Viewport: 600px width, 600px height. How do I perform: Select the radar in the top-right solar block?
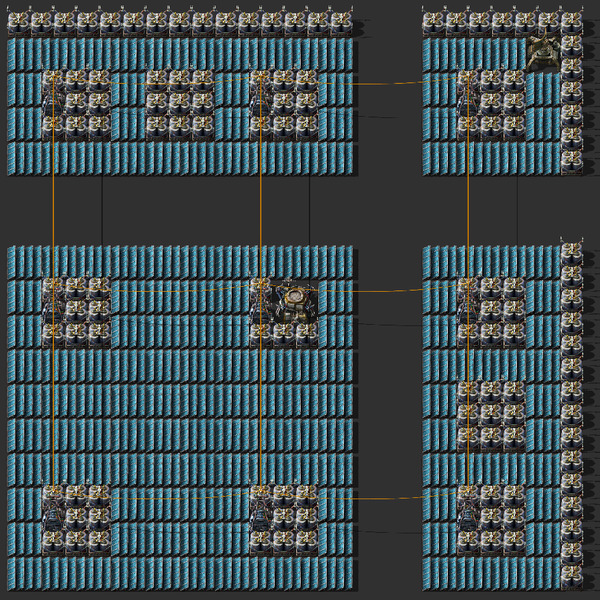click(543, 54)
